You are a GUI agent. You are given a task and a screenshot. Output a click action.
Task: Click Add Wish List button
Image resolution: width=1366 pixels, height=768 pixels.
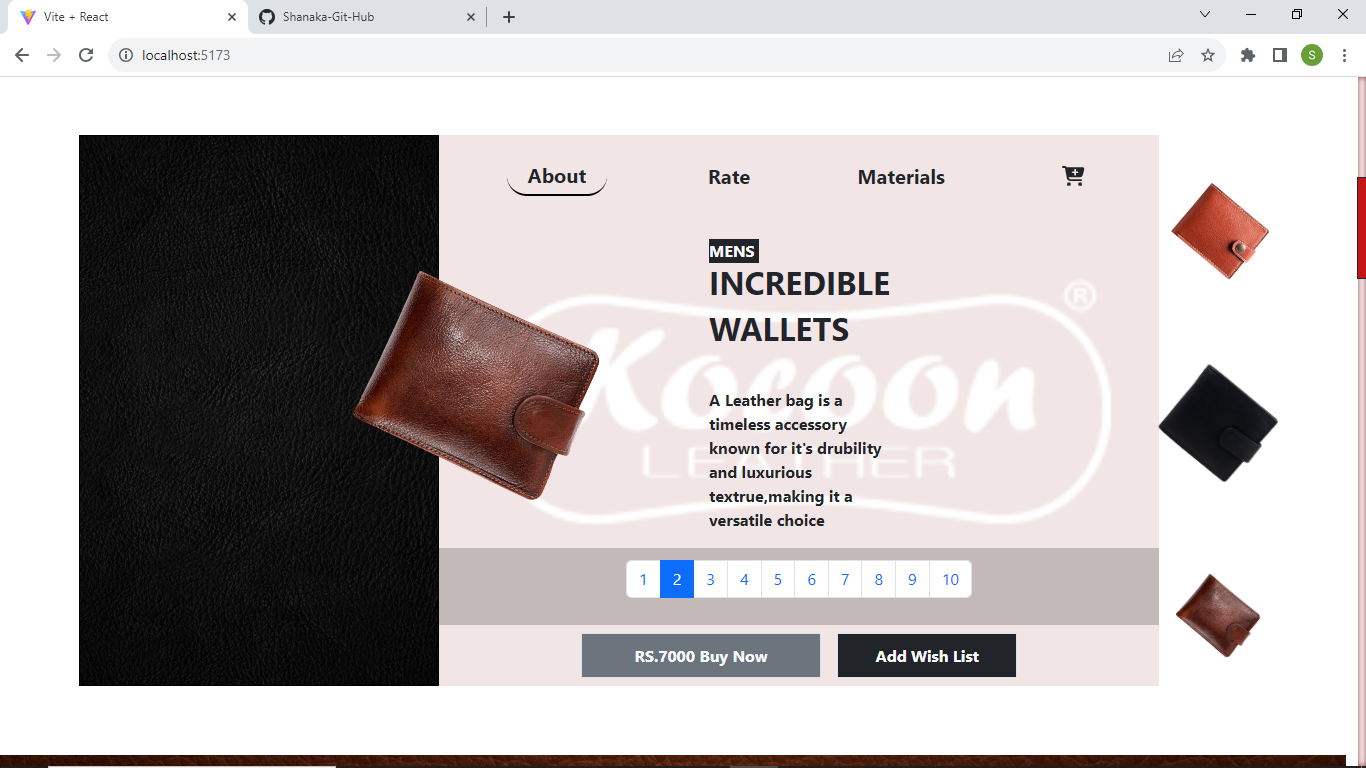[927, 656]
